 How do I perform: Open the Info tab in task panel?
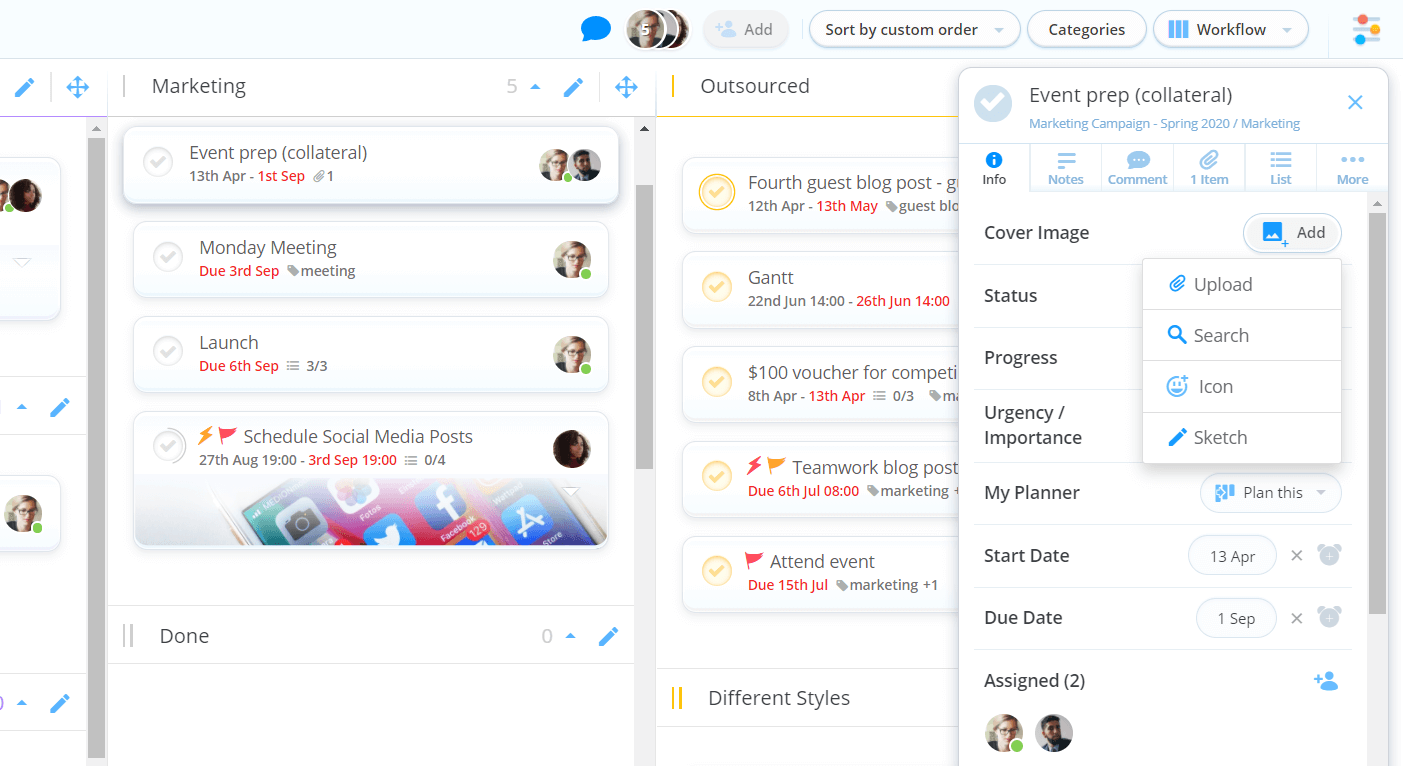[x=994, y=169]
